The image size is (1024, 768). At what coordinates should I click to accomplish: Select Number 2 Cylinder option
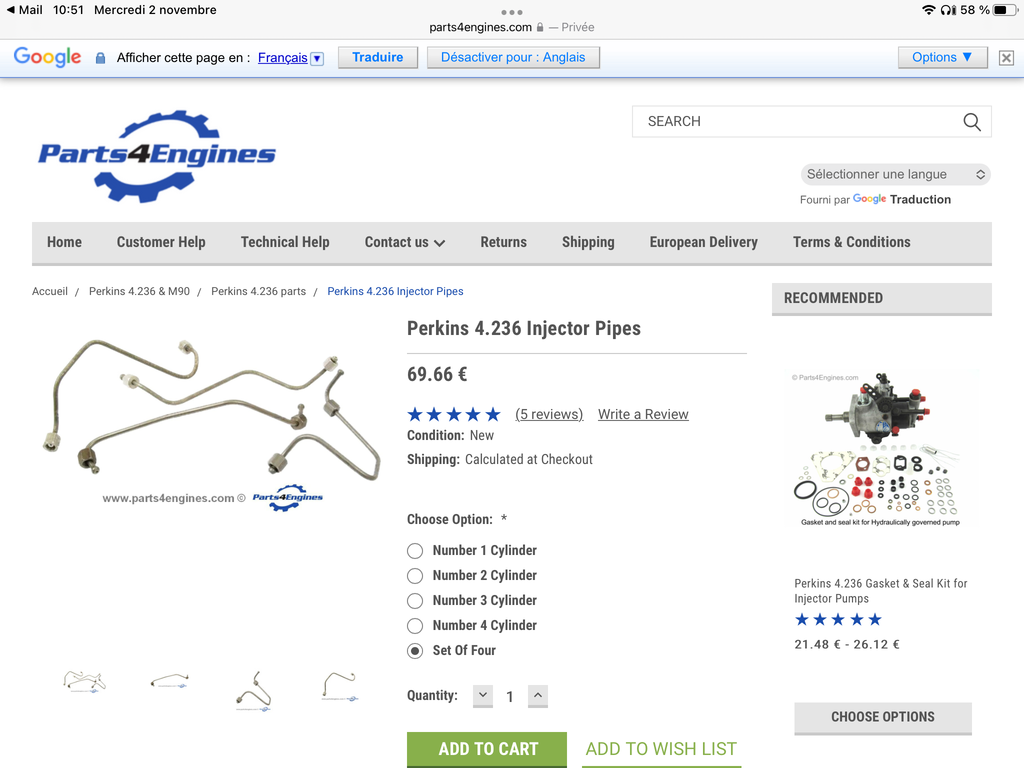point(415,576)
